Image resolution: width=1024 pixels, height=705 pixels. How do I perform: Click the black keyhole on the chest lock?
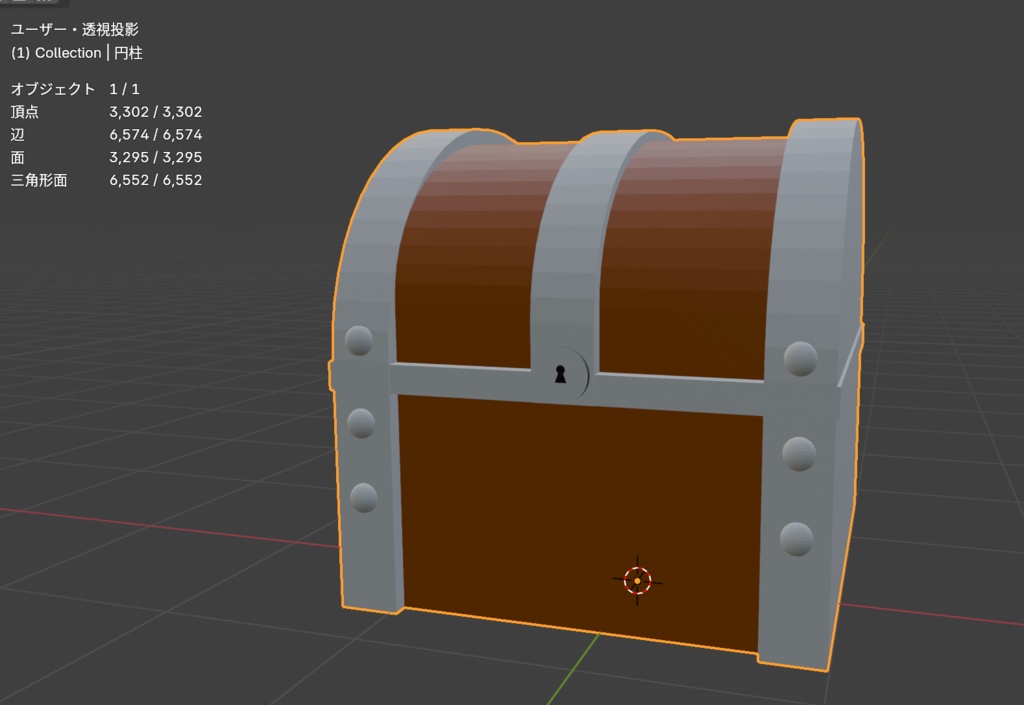coord(560,374)
